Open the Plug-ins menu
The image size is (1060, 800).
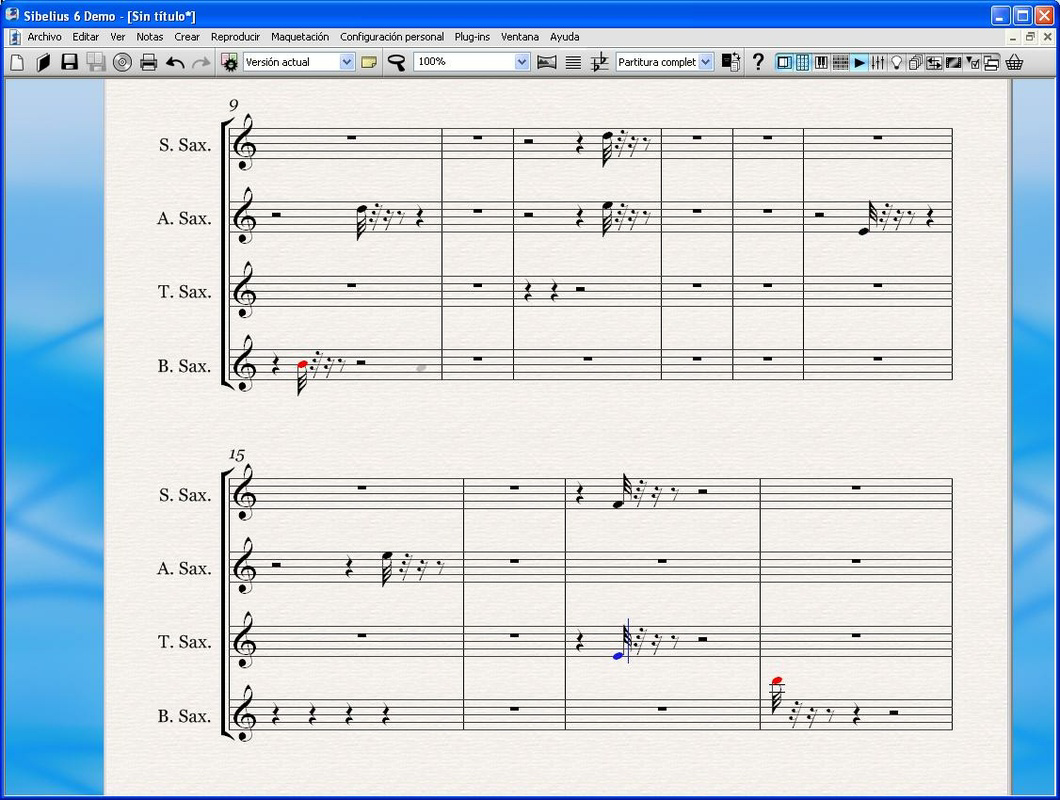(x=471, y=37)
